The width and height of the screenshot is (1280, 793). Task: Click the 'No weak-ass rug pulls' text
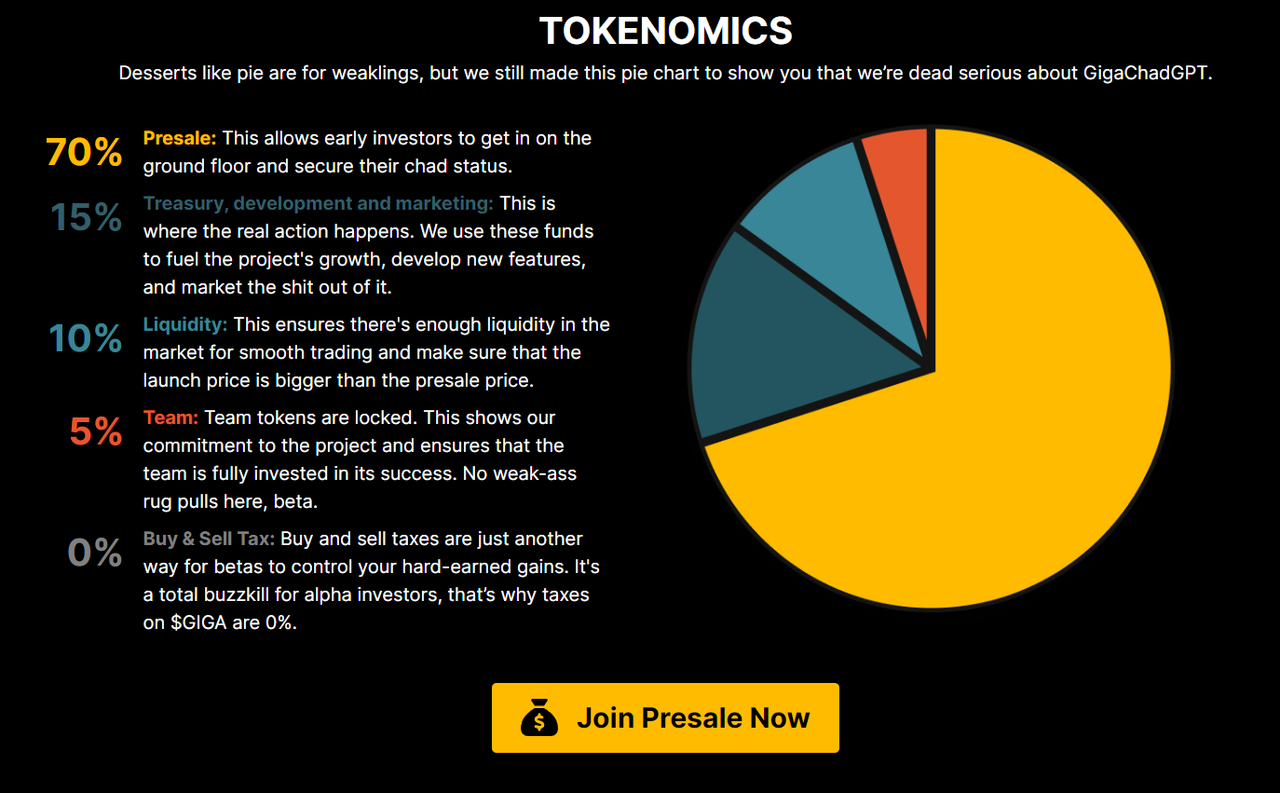(360, 487)
